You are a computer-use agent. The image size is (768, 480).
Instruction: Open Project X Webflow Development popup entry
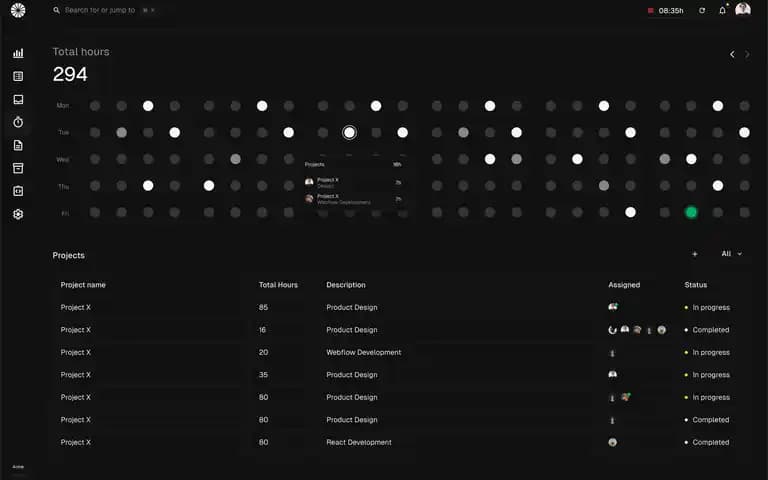pyautogui.click(x=354, y=199)
